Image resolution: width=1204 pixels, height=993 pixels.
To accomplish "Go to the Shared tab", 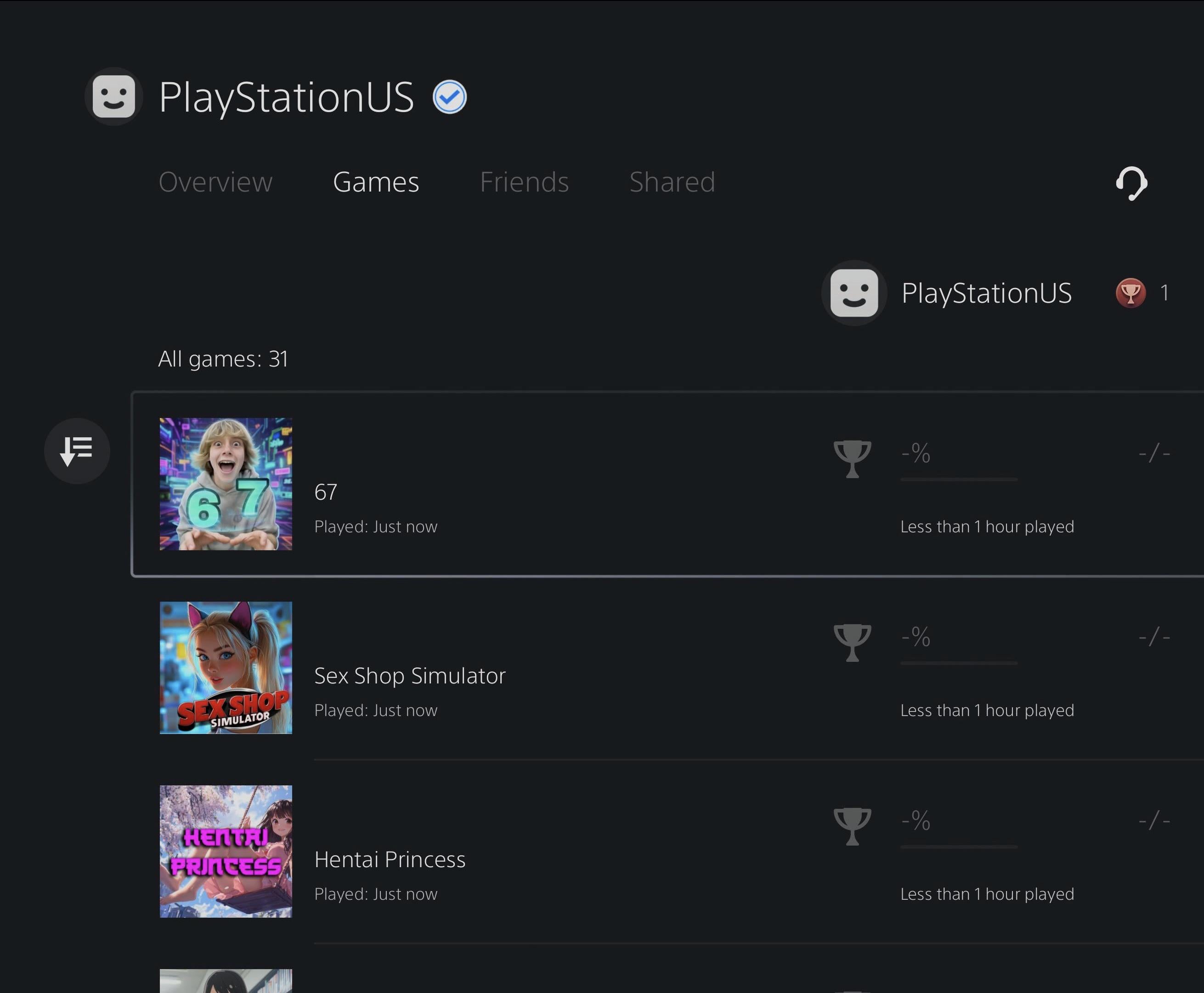I will pyautogui.click(x=672, y=182).
